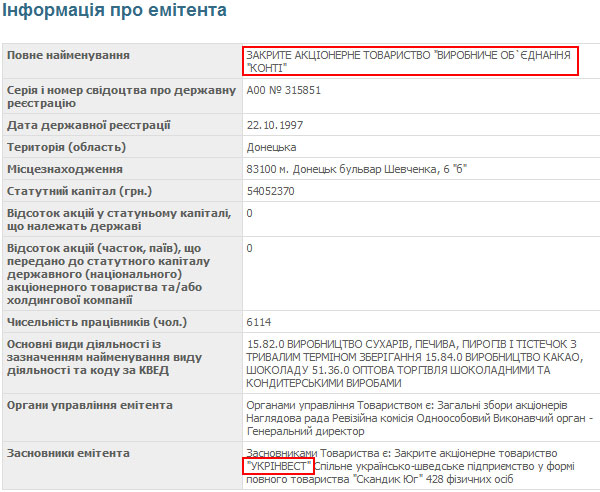Select the statutory capital value 54052370
The height and width of the screenshot is (492, 600).
tap(272, 191)
